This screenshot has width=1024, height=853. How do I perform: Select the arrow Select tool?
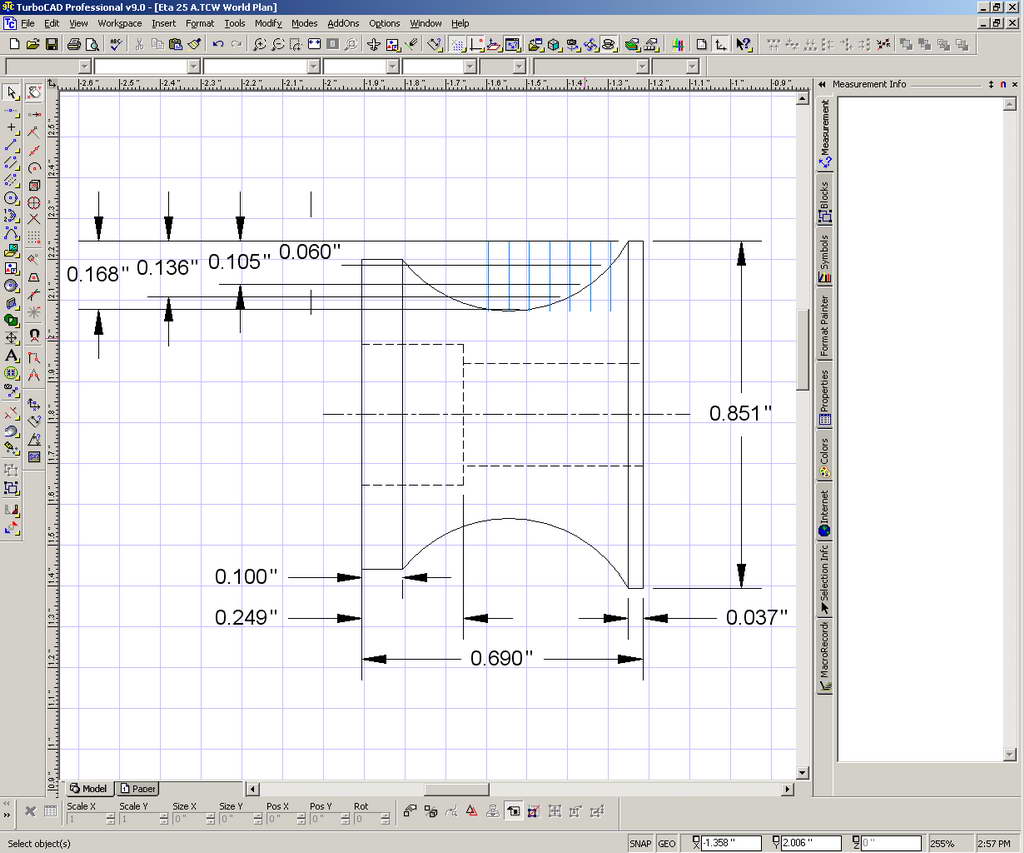coord(12,92)
